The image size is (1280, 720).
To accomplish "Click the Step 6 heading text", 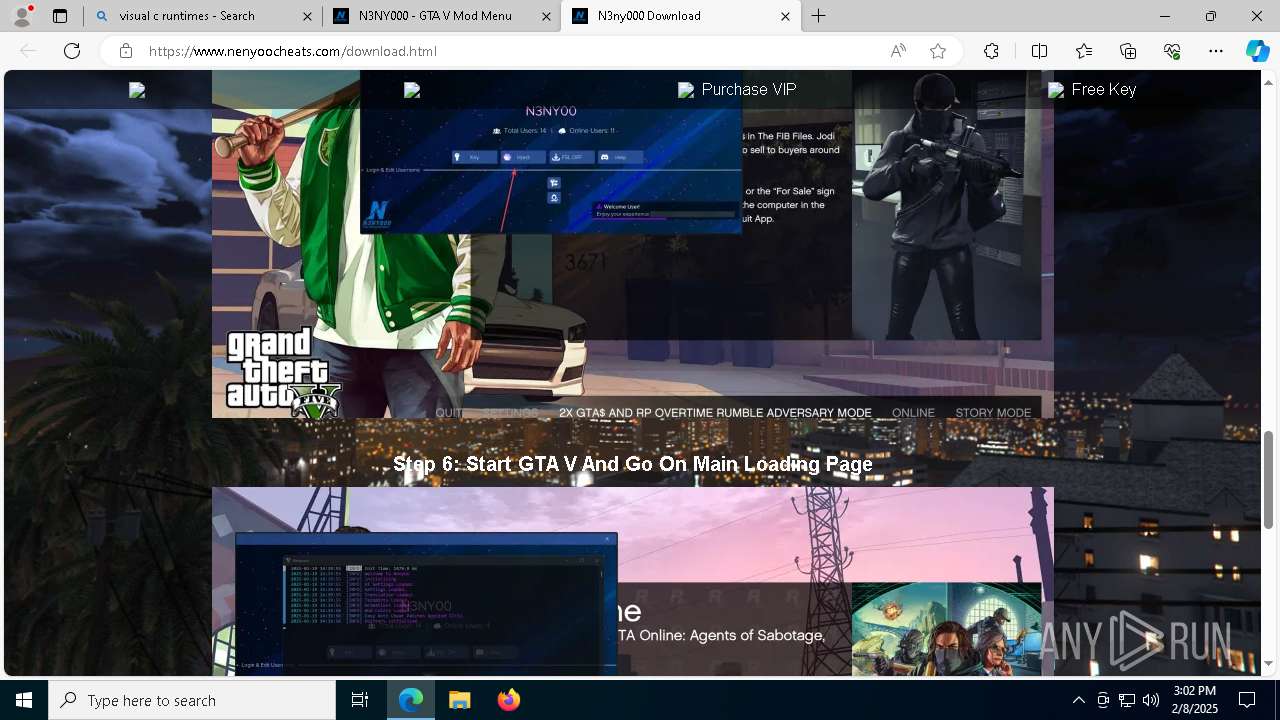I will (x=633, y=464).
